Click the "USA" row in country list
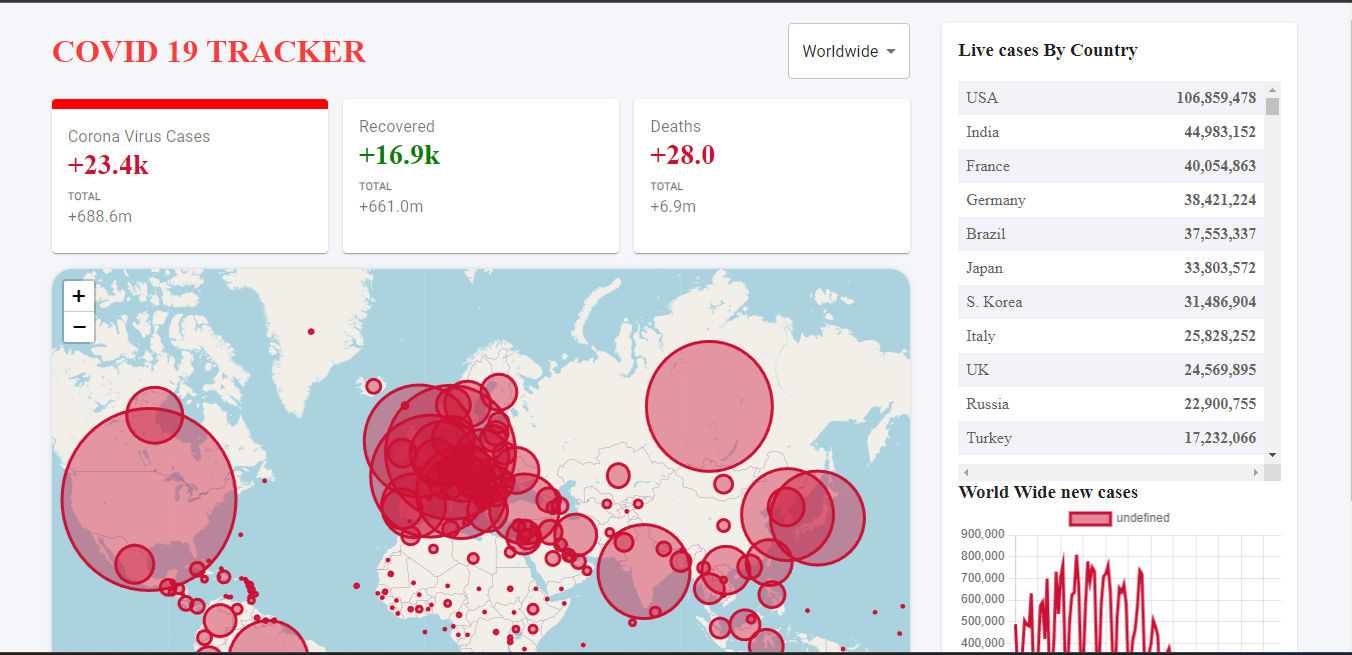Viewport: 1352px width, 655px height. [1111, 98]
